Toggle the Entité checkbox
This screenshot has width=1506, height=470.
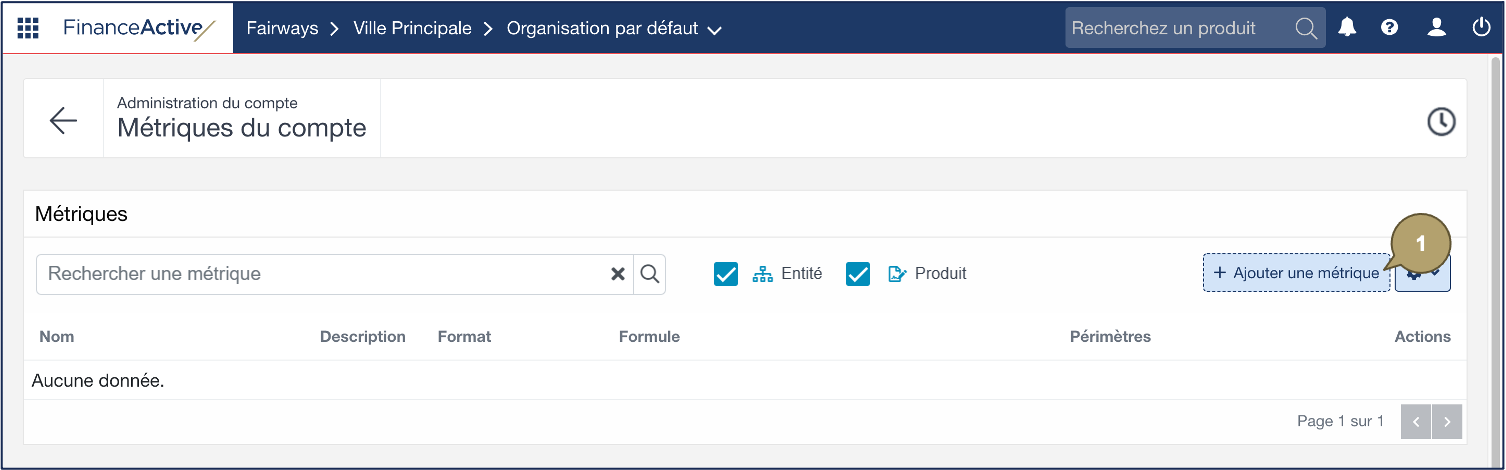click(x=726, y=274)
